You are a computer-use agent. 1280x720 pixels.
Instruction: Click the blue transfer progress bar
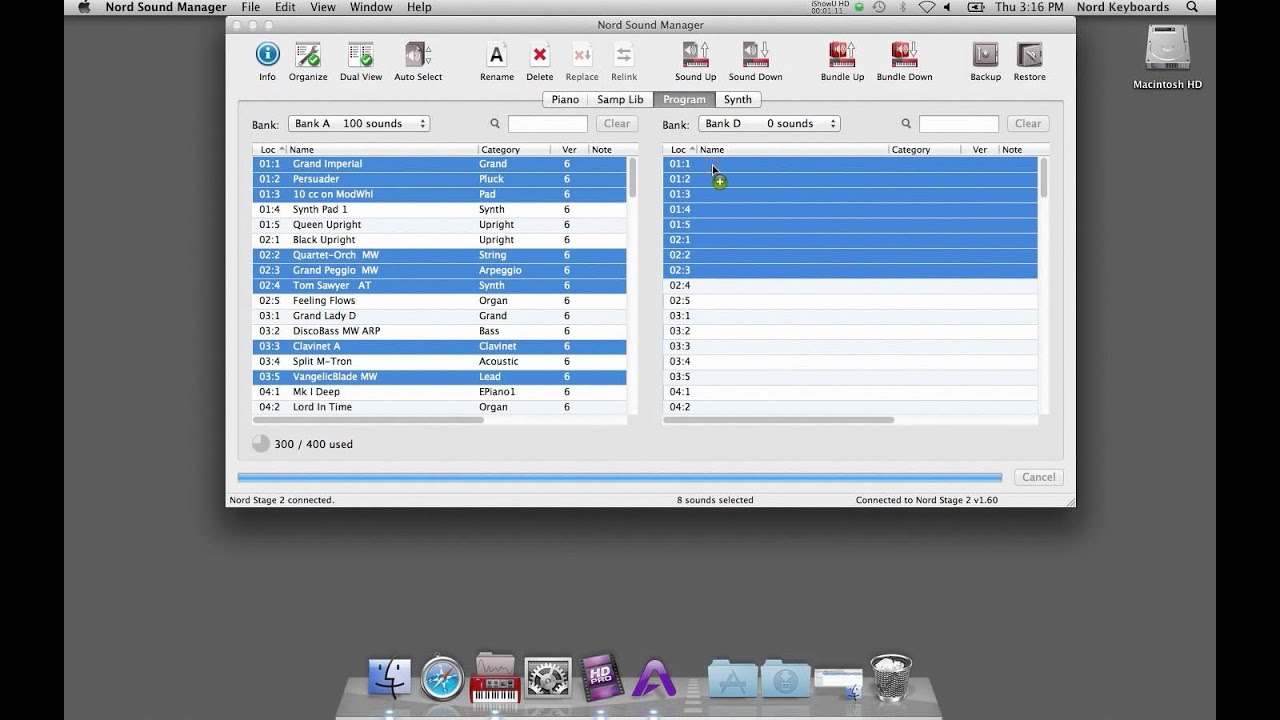pos(620,478)
